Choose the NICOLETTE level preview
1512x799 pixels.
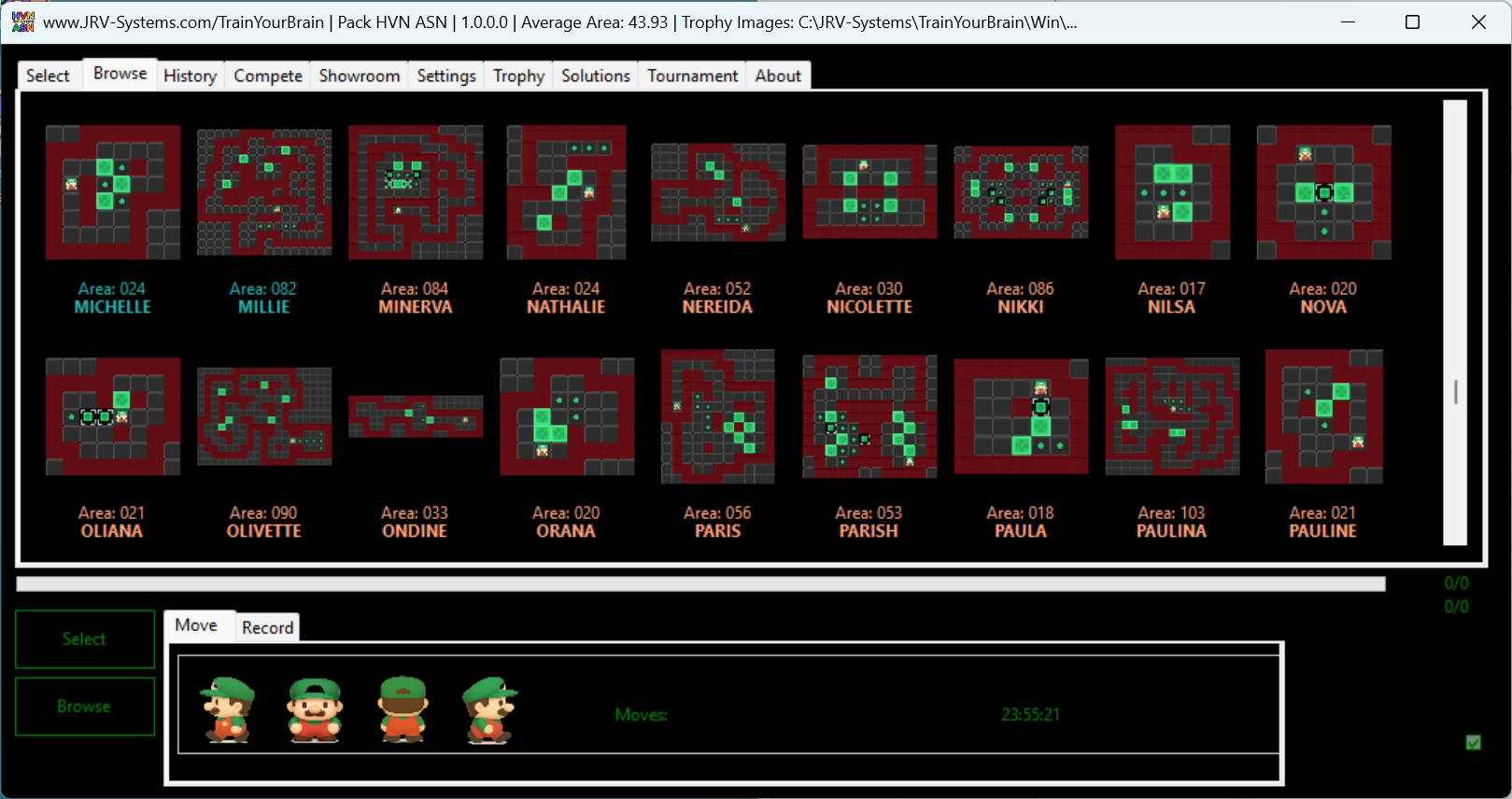pyautogui.click(x=869, y=192)
